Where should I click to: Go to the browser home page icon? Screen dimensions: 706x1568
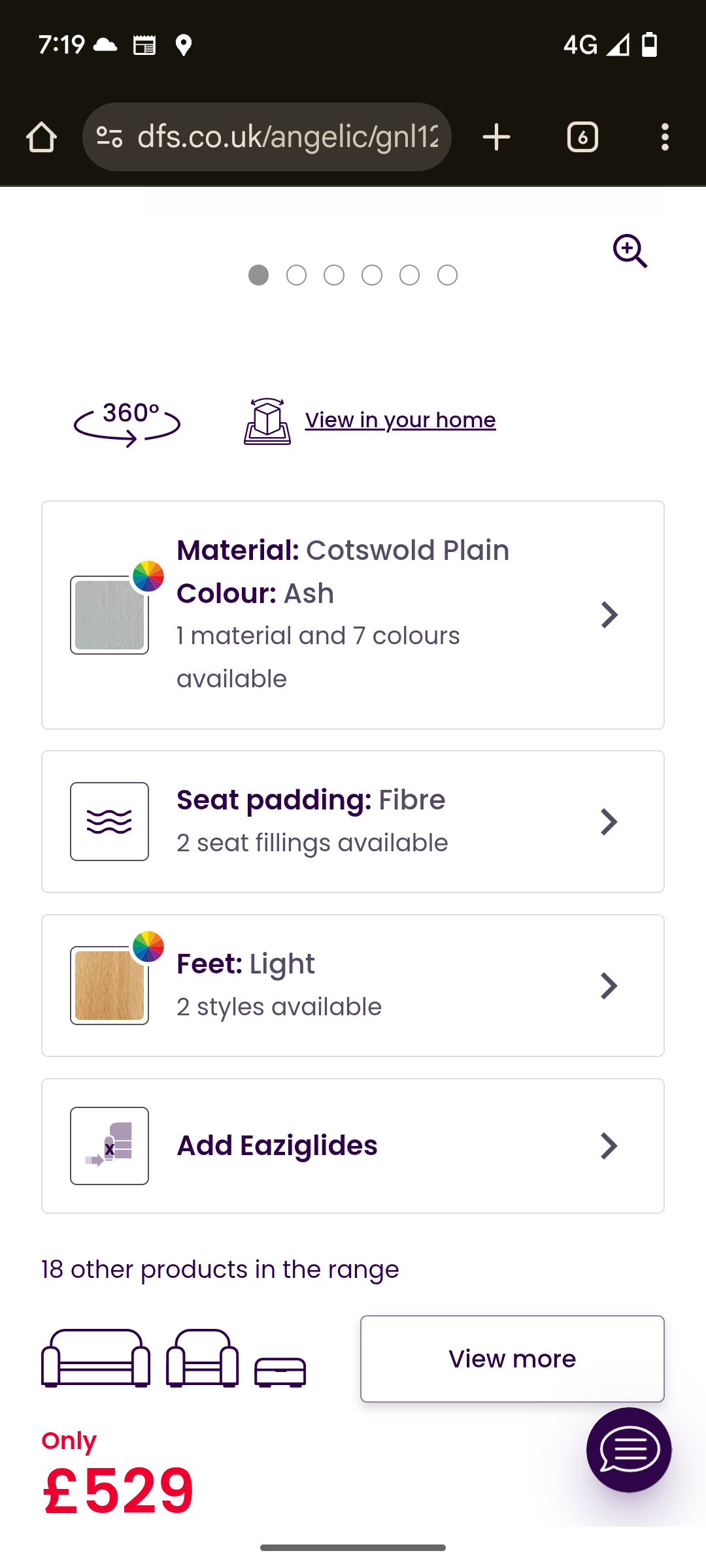point(41,137)
